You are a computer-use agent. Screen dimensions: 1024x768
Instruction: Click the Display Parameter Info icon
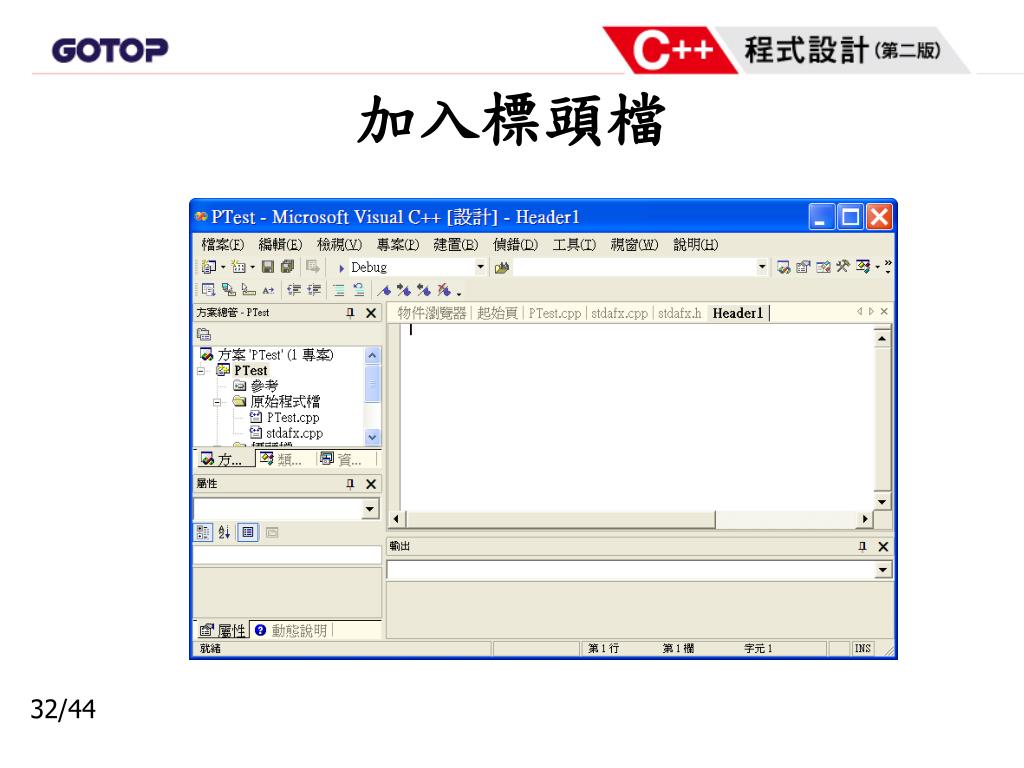click(x=229, y=289)
